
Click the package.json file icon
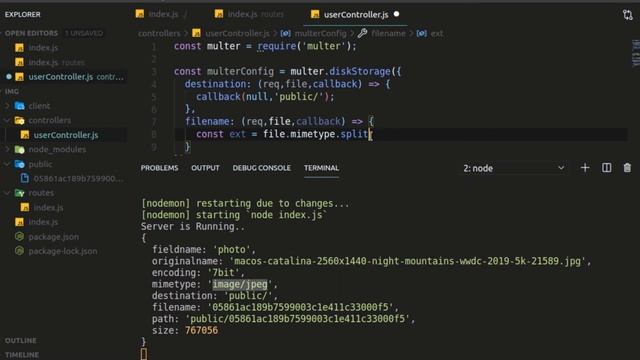point(19,236)
